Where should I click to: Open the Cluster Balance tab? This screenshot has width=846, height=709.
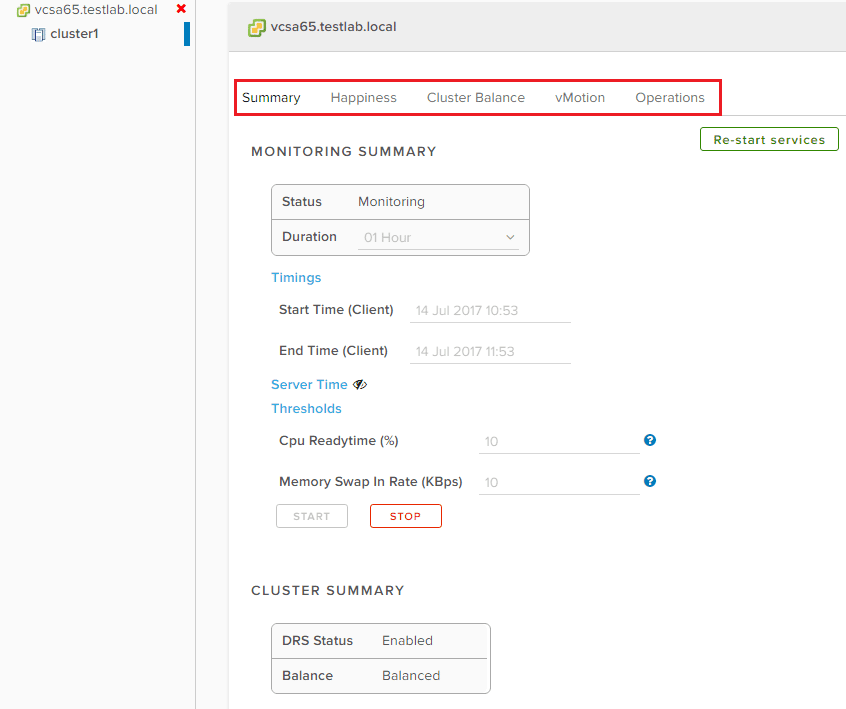click(475, 98)
